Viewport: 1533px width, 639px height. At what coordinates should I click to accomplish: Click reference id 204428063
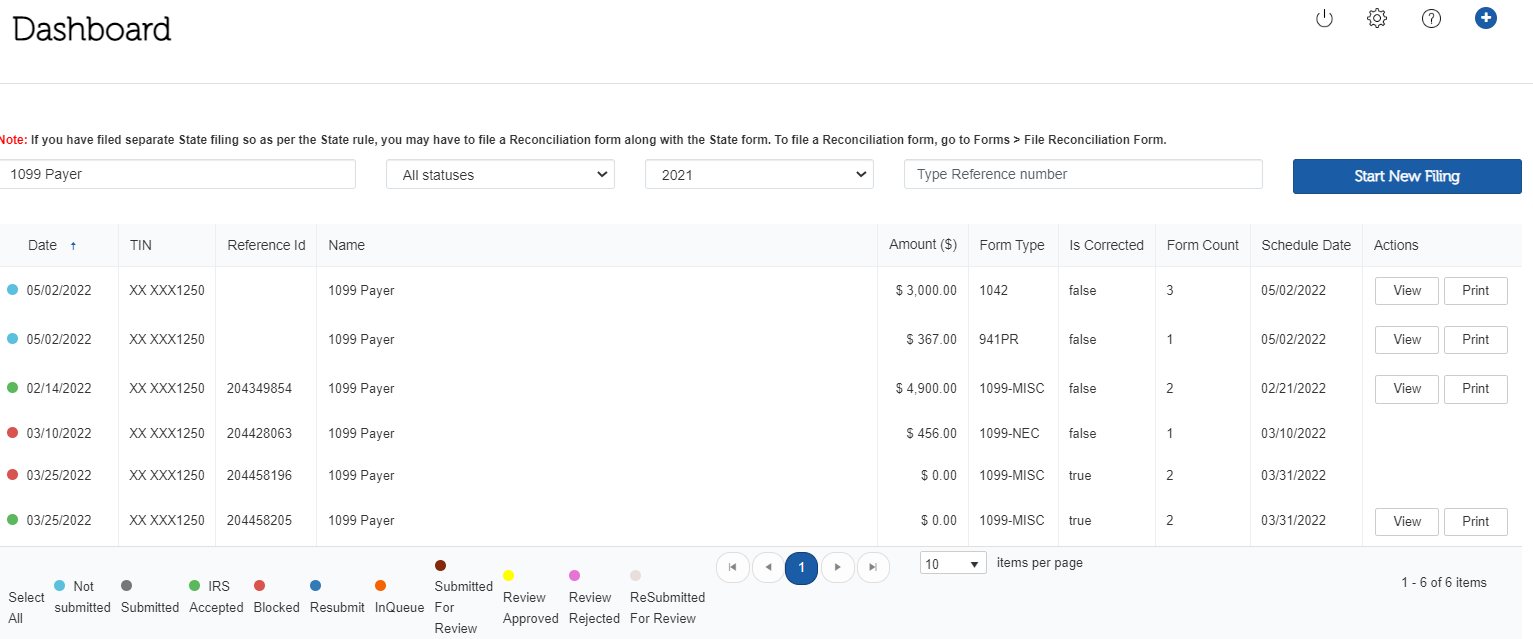pyautogui.click(x=259, y=434)
